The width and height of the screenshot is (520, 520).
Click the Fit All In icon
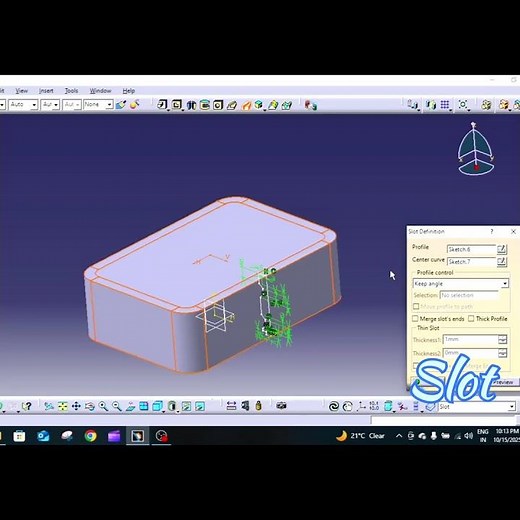[x=63, y=406]
